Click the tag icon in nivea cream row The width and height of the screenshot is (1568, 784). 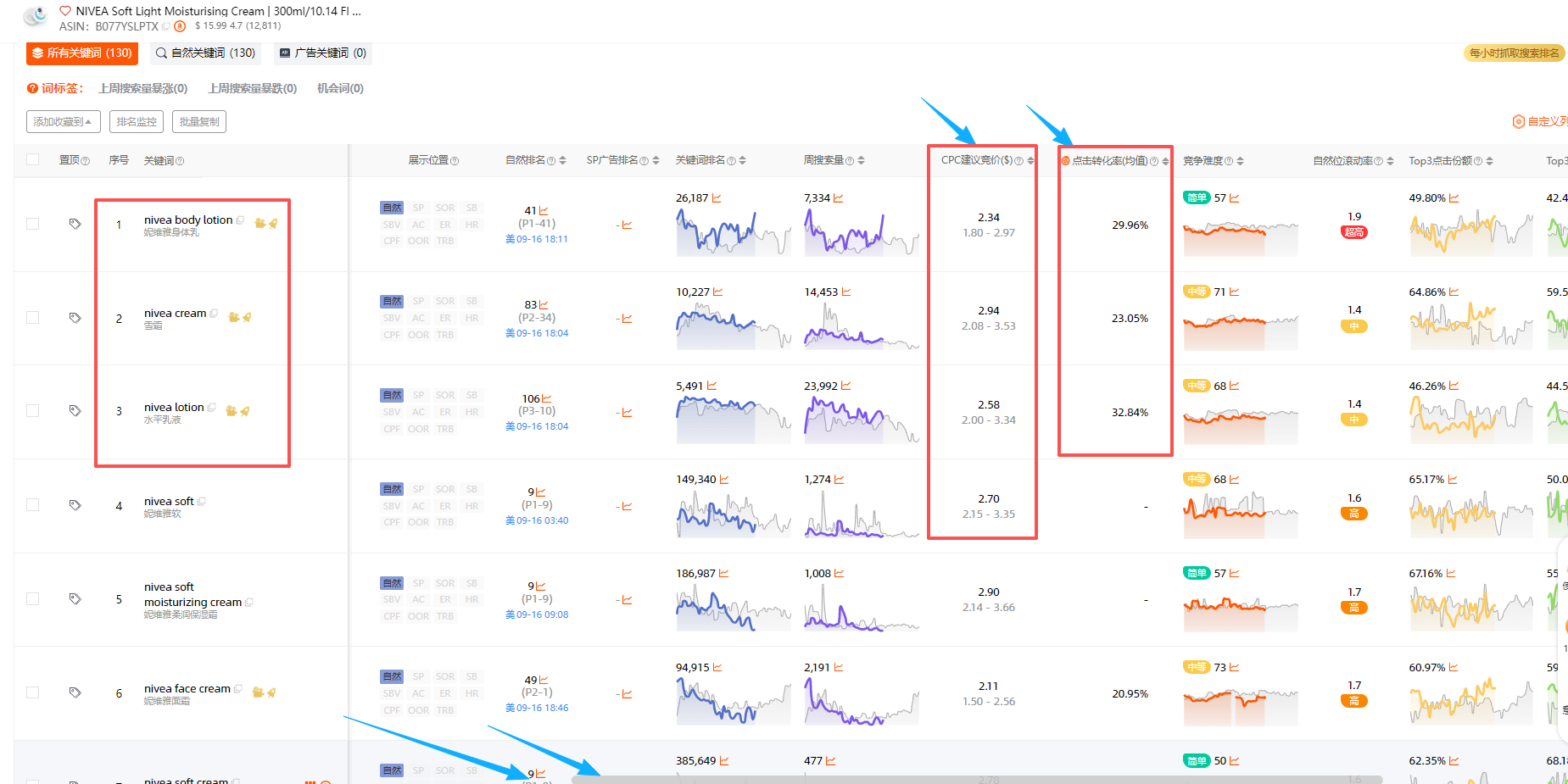(x=75, y=318)
